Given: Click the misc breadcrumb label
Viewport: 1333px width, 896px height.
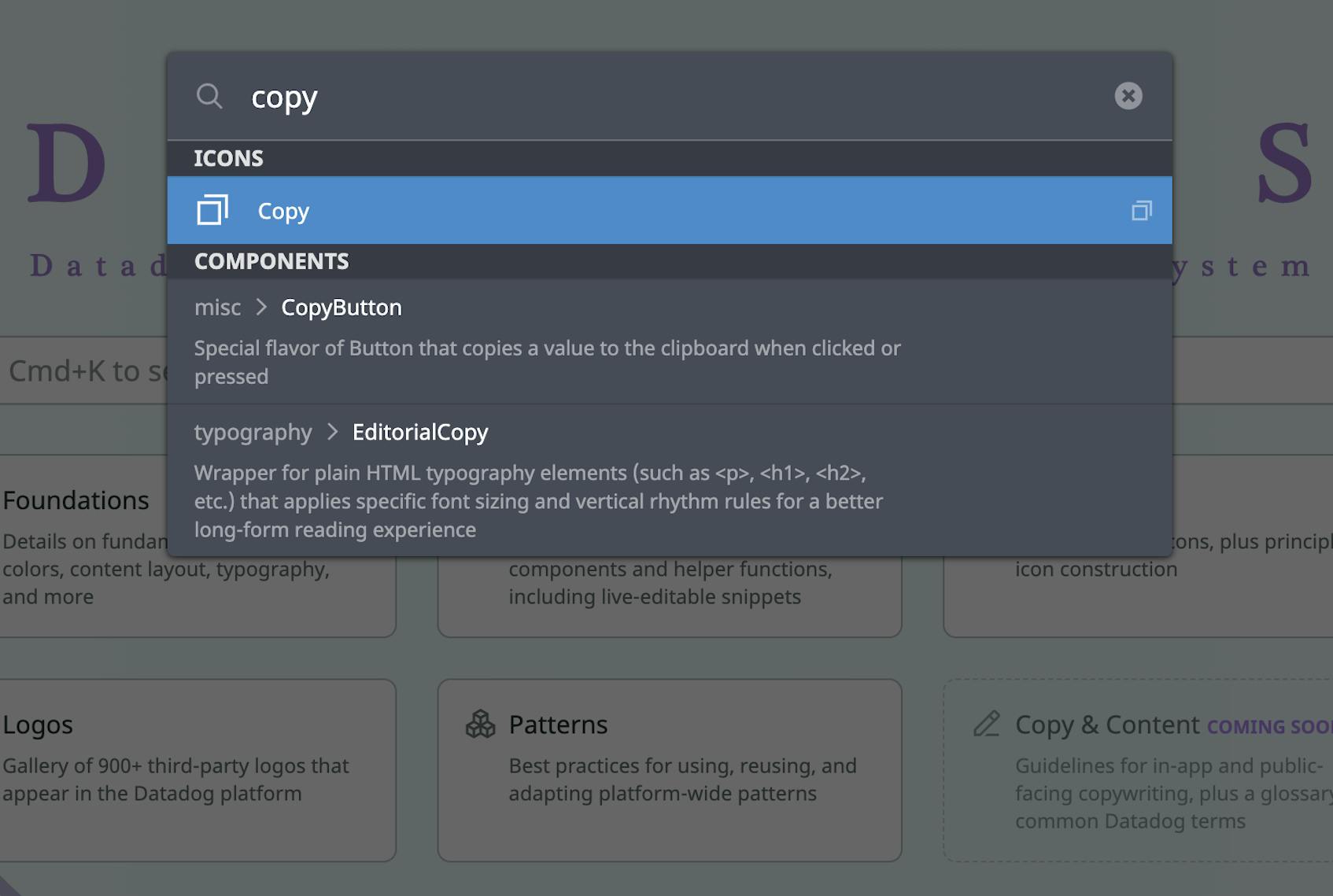Looking at the screenshot, I should point(218,308).
